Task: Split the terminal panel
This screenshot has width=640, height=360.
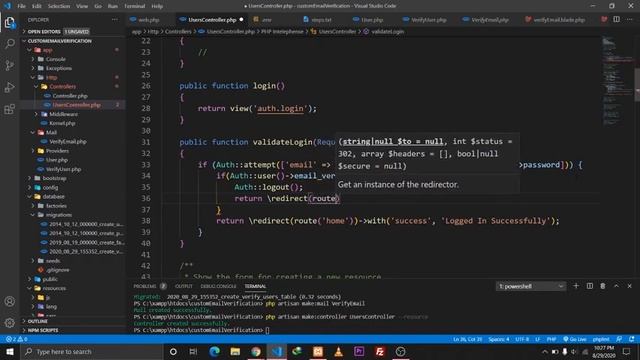Action: tap(590, 286)
